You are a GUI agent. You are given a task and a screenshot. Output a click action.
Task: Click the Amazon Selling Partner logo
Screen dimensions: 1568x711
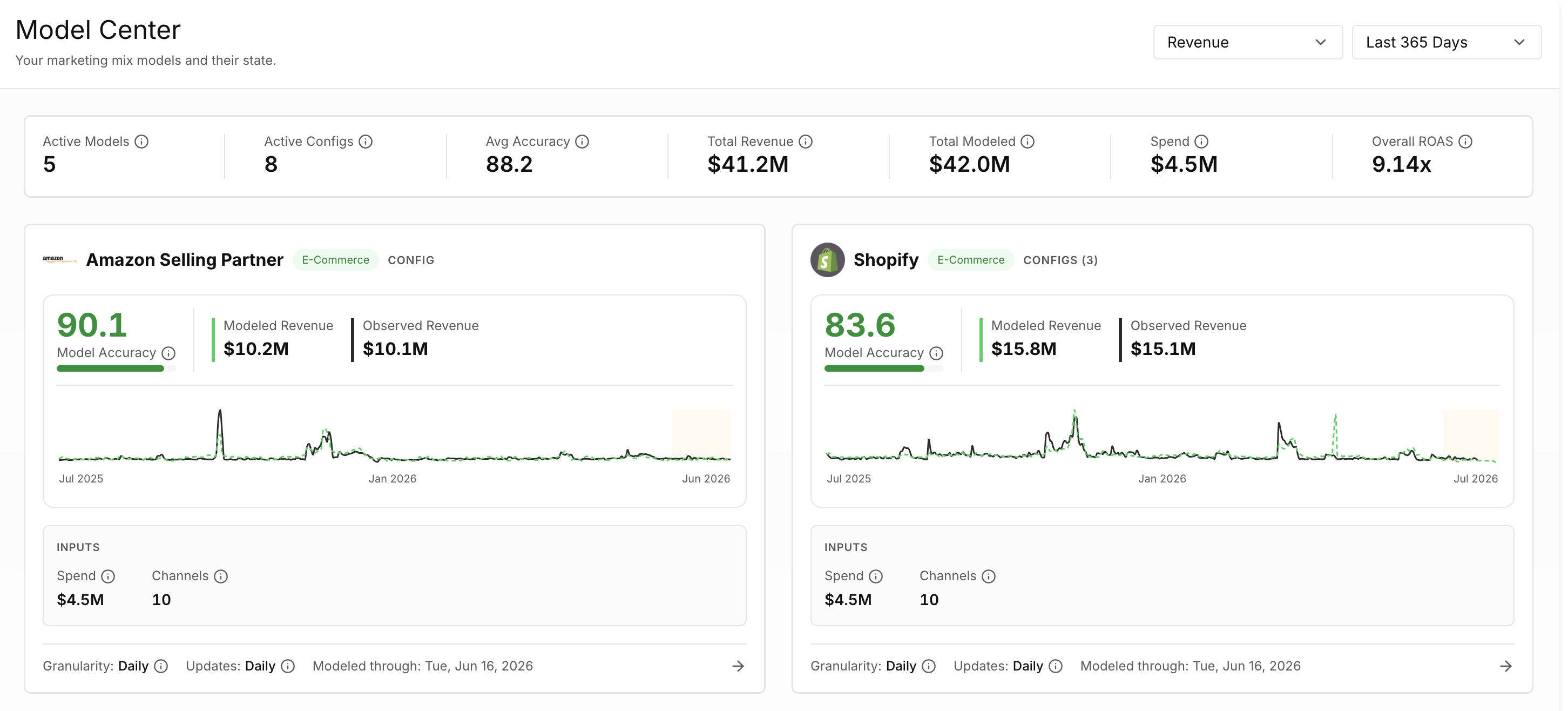click(x=59, y=259)
